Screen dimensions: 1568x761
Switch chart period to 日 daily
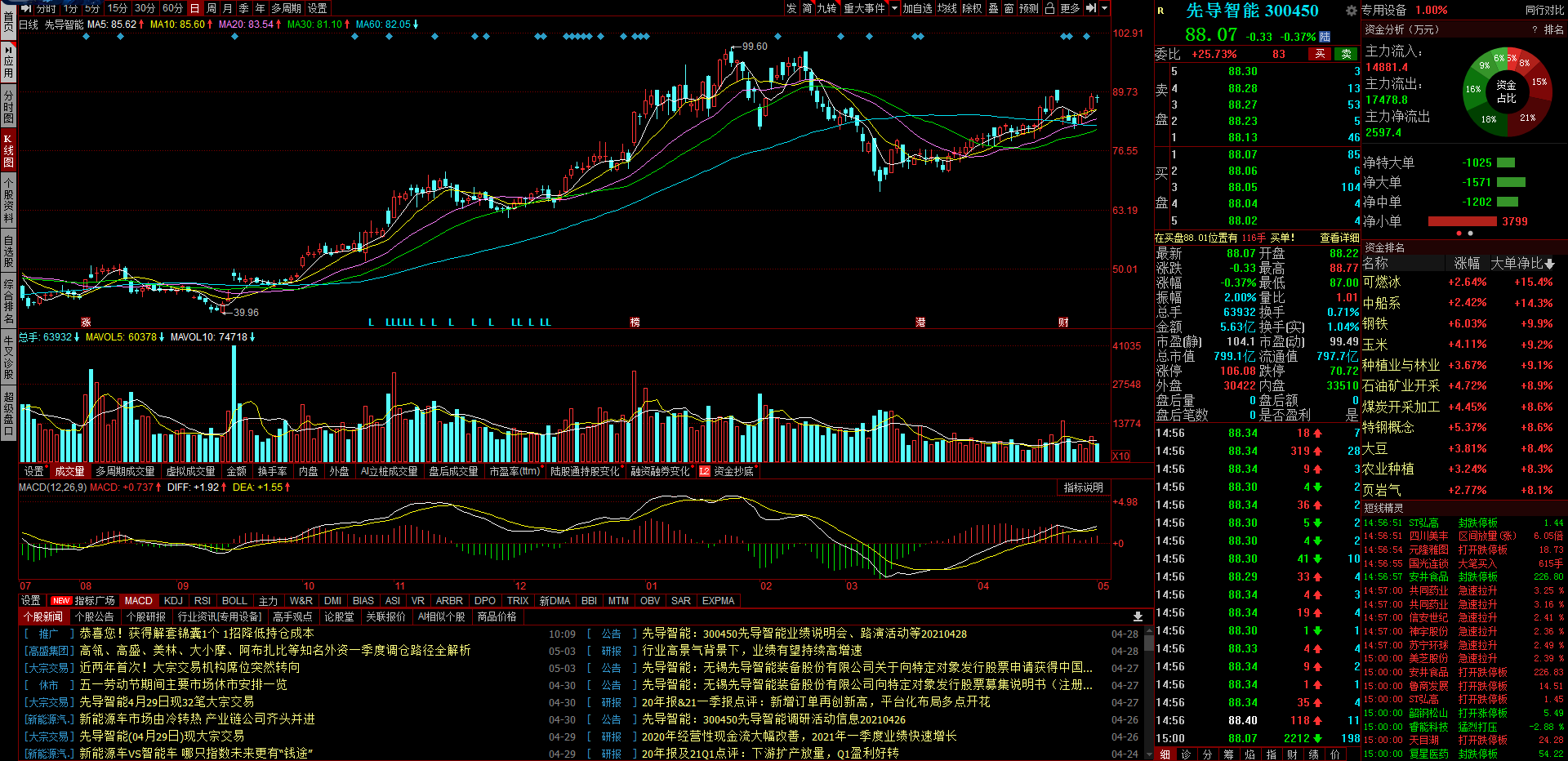(194, 8)
